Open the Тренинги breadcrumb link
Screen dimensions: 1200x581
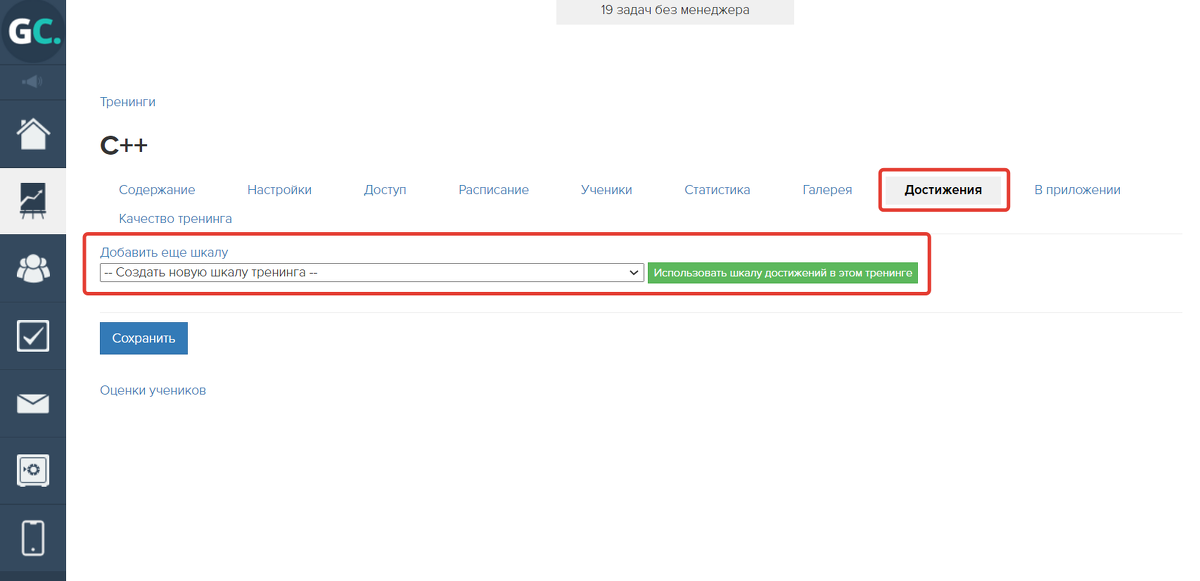pos(128,102)
